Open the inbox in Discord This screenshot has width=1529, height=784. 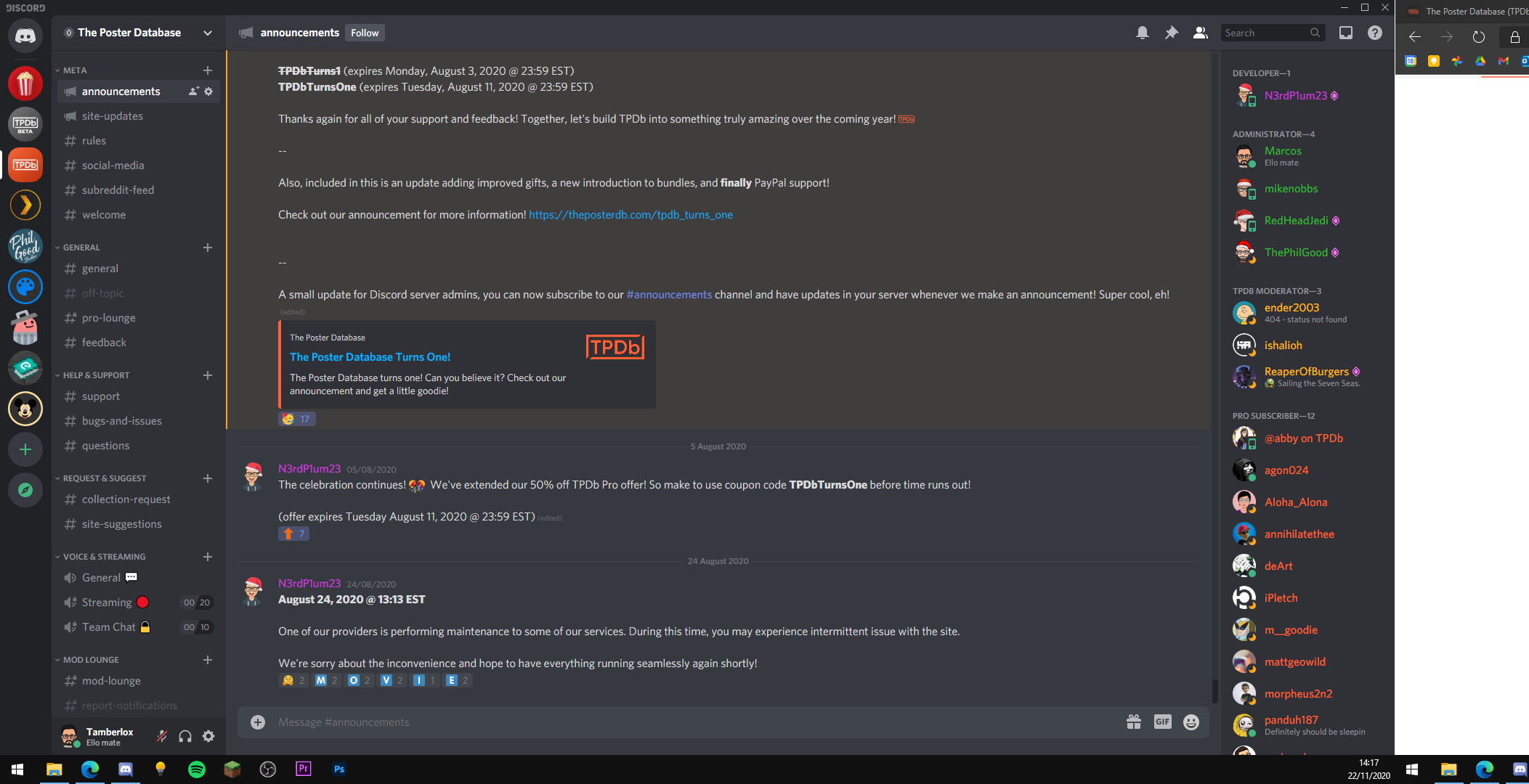pyautogui.click(x=1347, y=33)
